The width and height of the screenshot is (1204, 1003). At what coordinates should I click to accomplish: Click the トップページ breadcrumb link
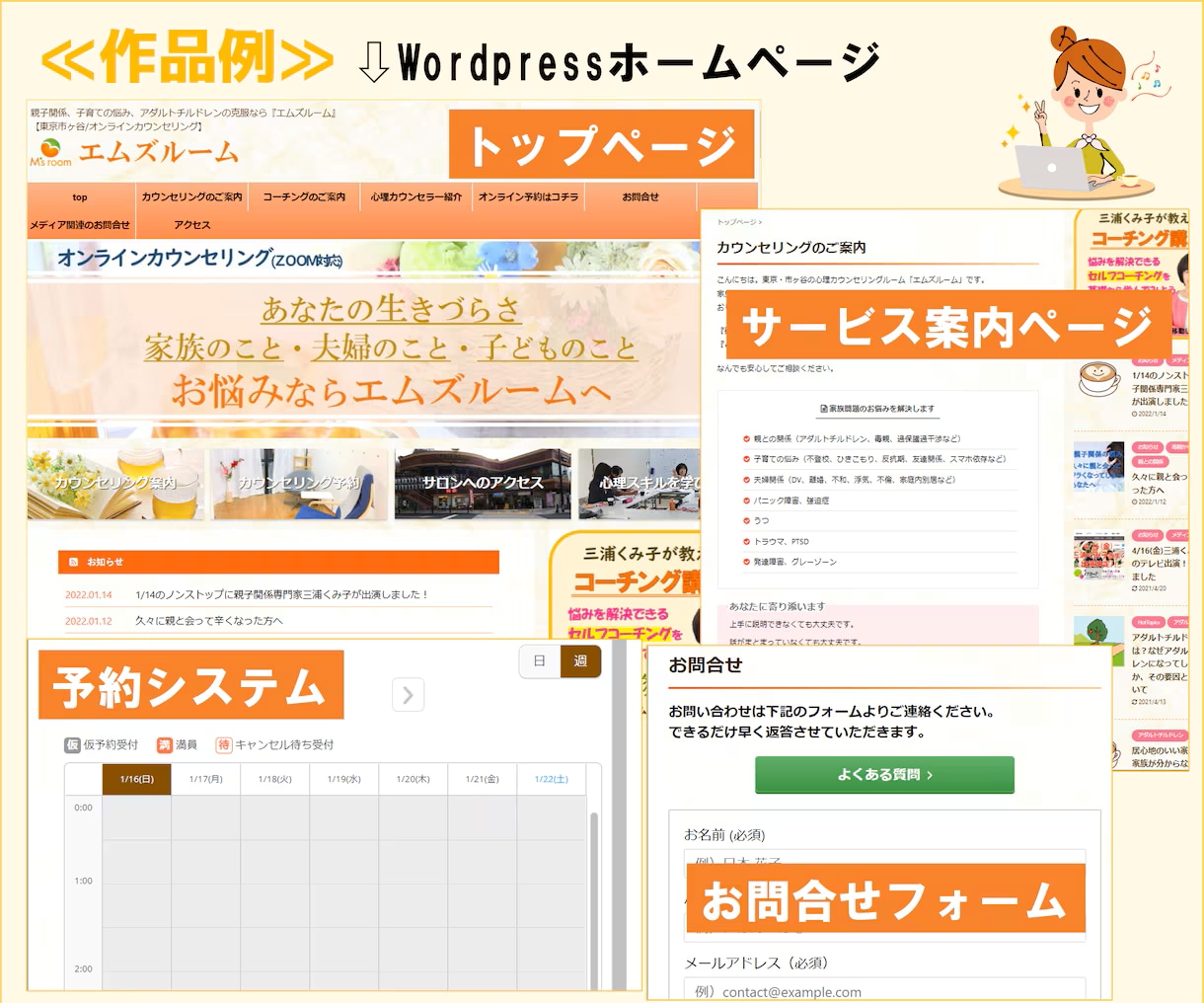[738, 223]
